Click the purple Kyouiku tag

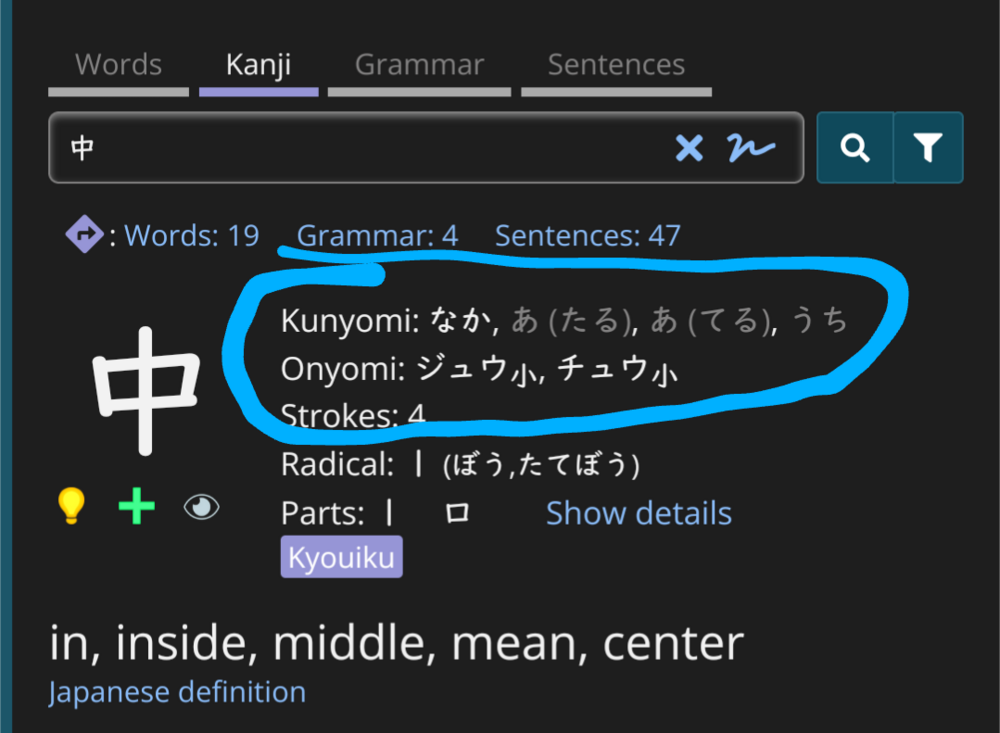(341, 558)
